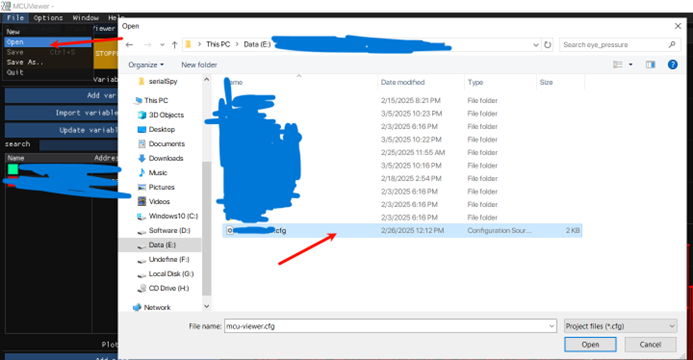Open the dialog help question icon
693x360 pixels.
(672, 64)
